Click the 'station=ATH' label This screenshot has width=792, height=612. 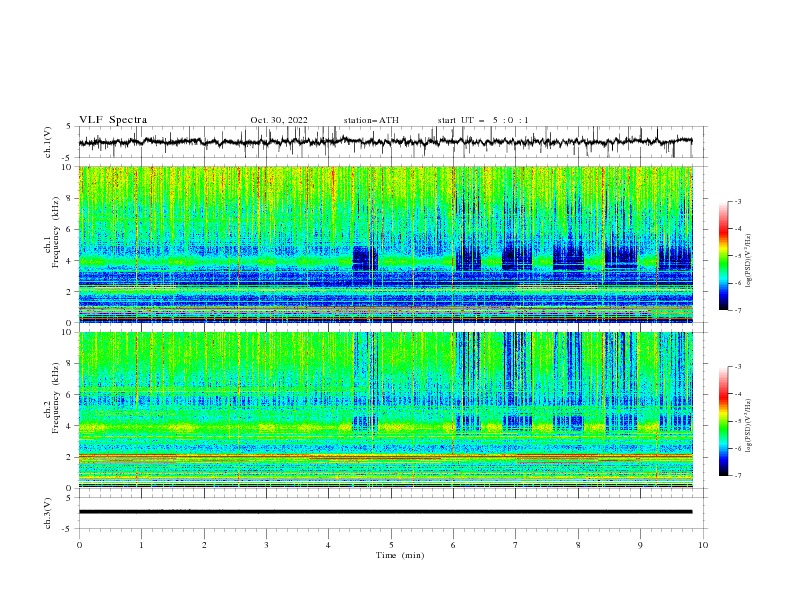[371, 120]
